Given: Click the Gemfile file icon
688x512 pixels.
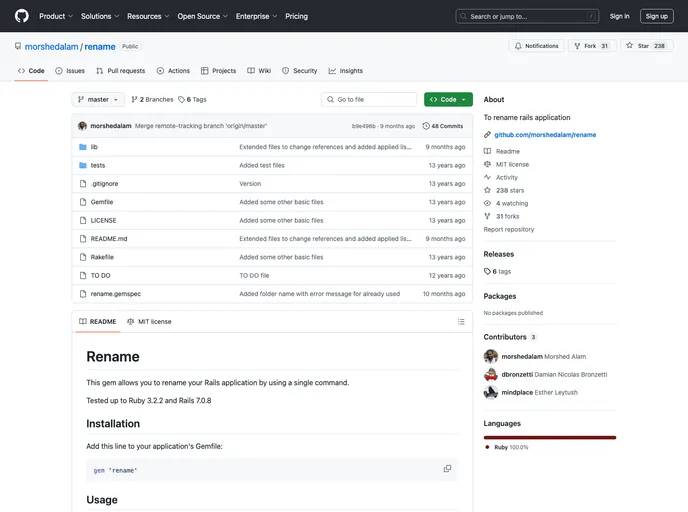Looking at the screenshot, I should [x=82, y=202].
